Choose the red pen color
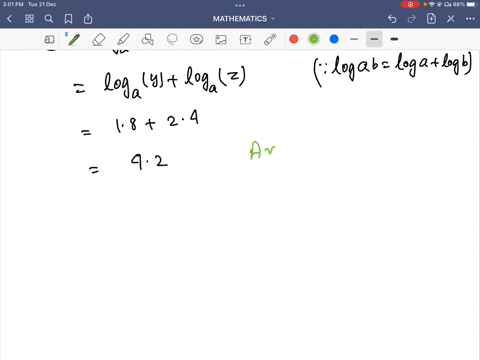Viewport: 480px width, 360px height. [x=294, y=39]
